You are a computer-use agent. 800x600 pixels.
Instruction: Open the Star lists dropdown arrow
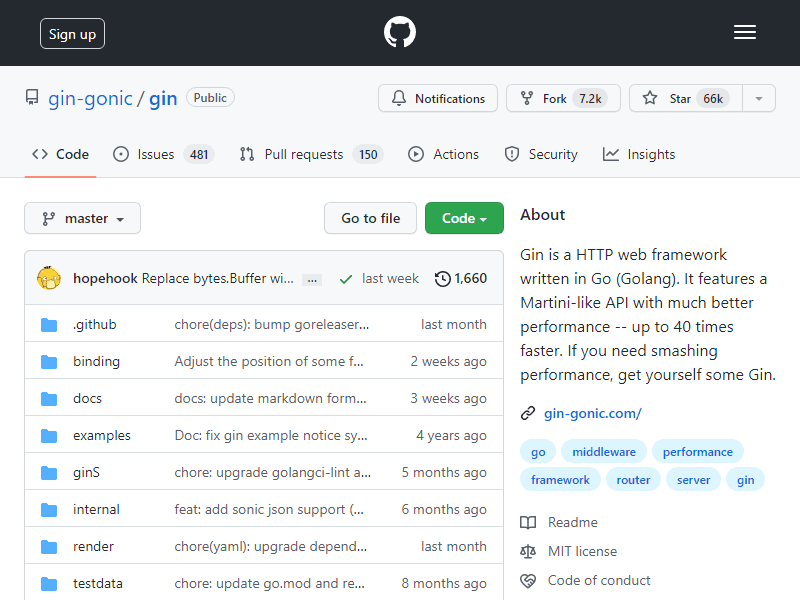759,98
